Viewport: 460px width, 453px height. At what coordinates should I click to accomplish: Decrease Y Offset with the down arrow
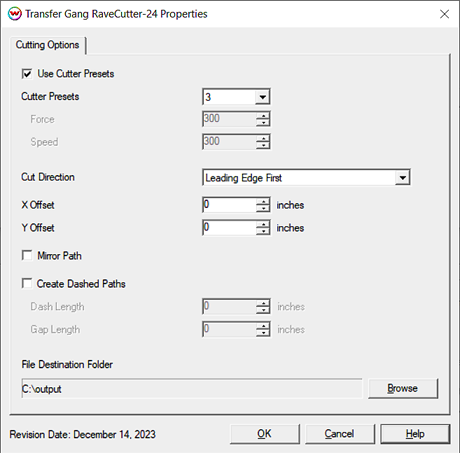point(263,231)
